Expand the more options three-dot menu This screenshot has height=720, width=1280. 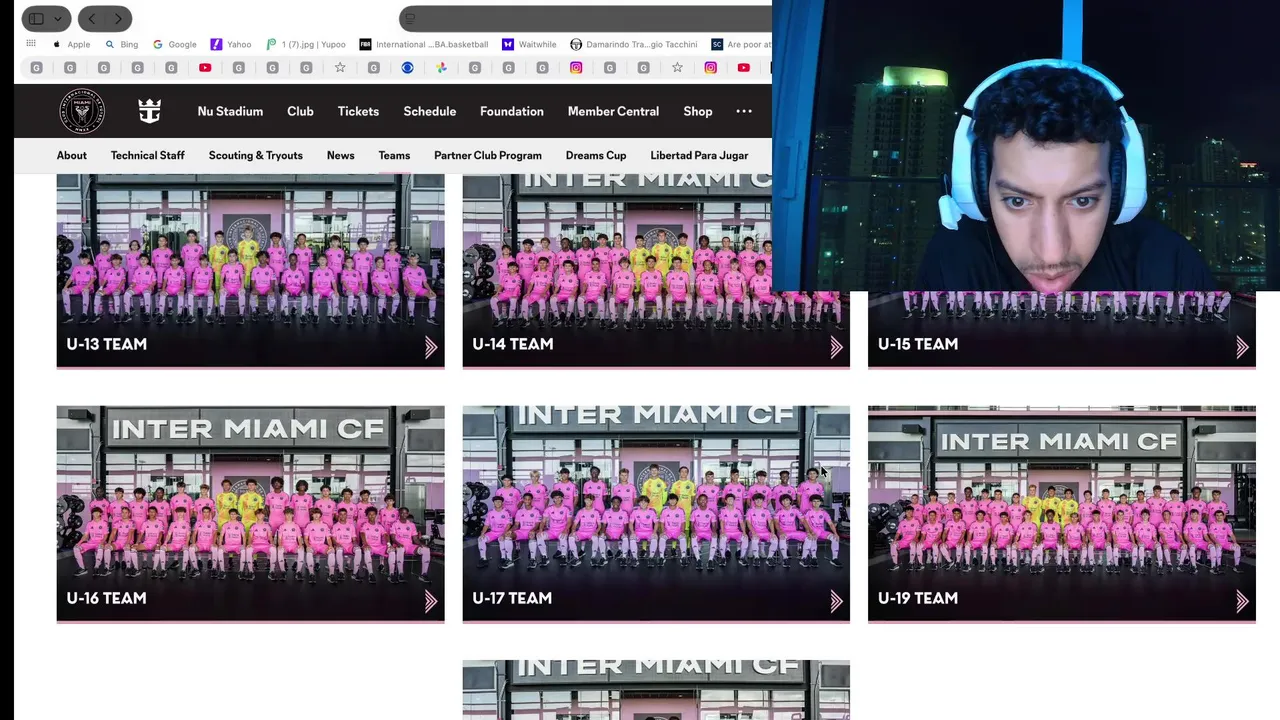click(x=744, y=111)
